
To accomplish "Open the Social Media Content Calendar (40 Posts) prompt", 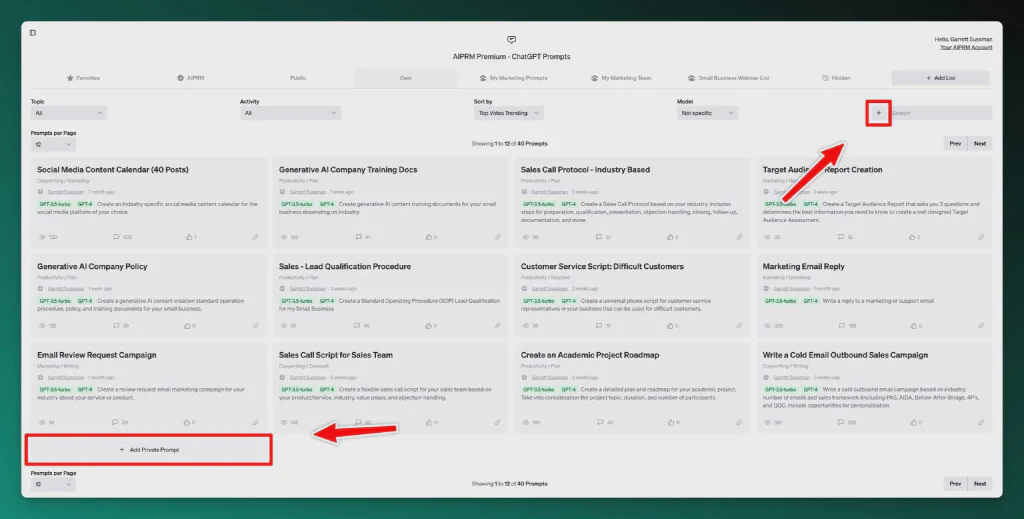I will (112, 170).
